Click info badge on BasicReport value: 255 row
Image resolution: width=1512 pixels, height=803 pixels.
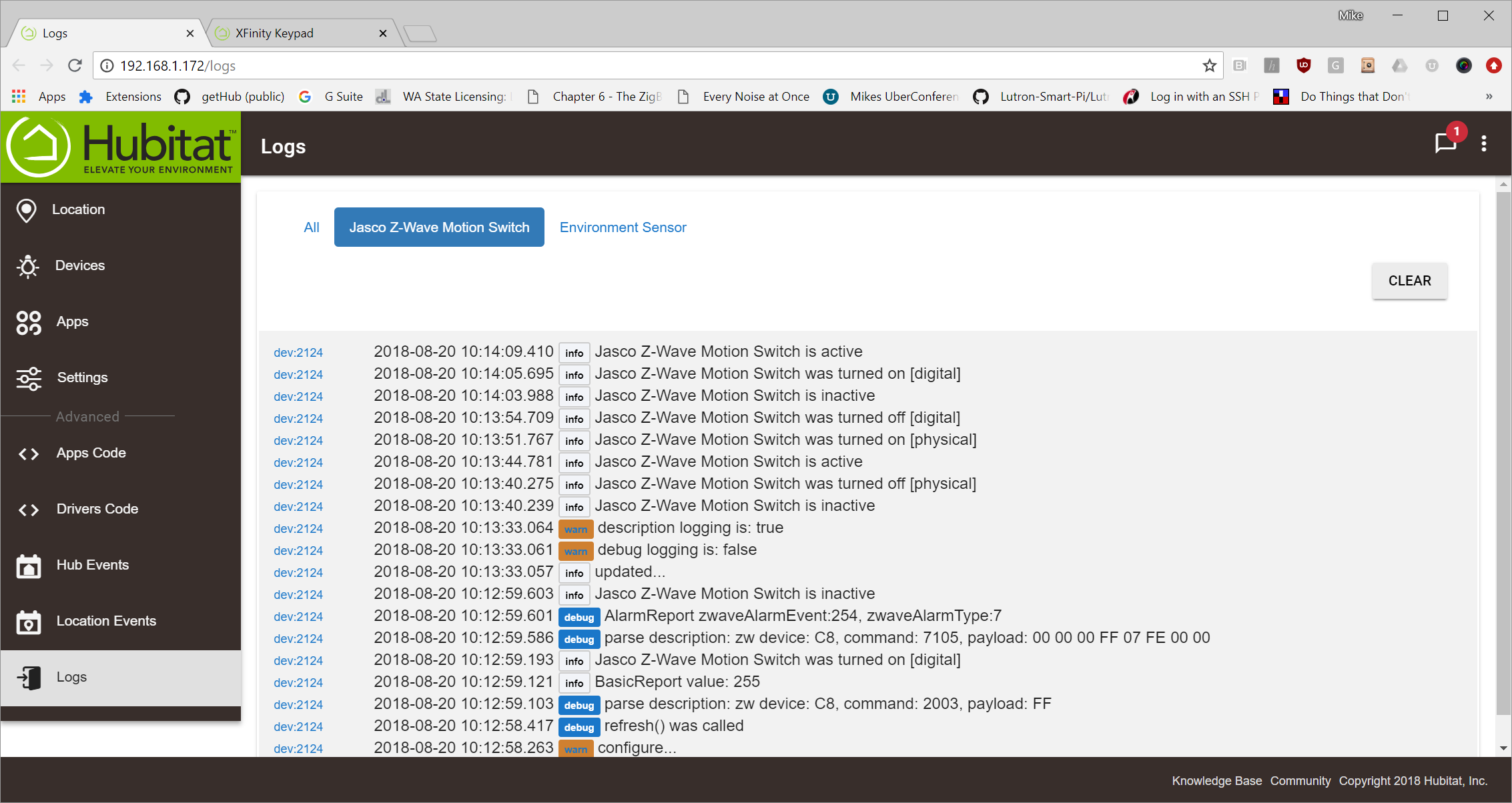pos(574,684)
